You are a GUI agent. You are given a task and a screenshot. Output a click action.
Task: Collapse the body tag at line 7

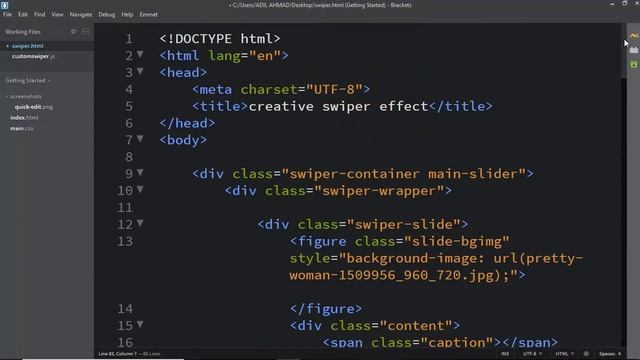[x=140, y=139]
